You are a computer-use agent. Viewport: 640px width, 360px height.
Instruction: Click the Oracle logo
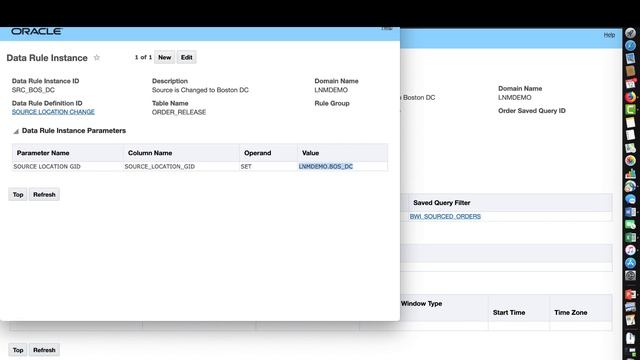[x=36, y=31]
